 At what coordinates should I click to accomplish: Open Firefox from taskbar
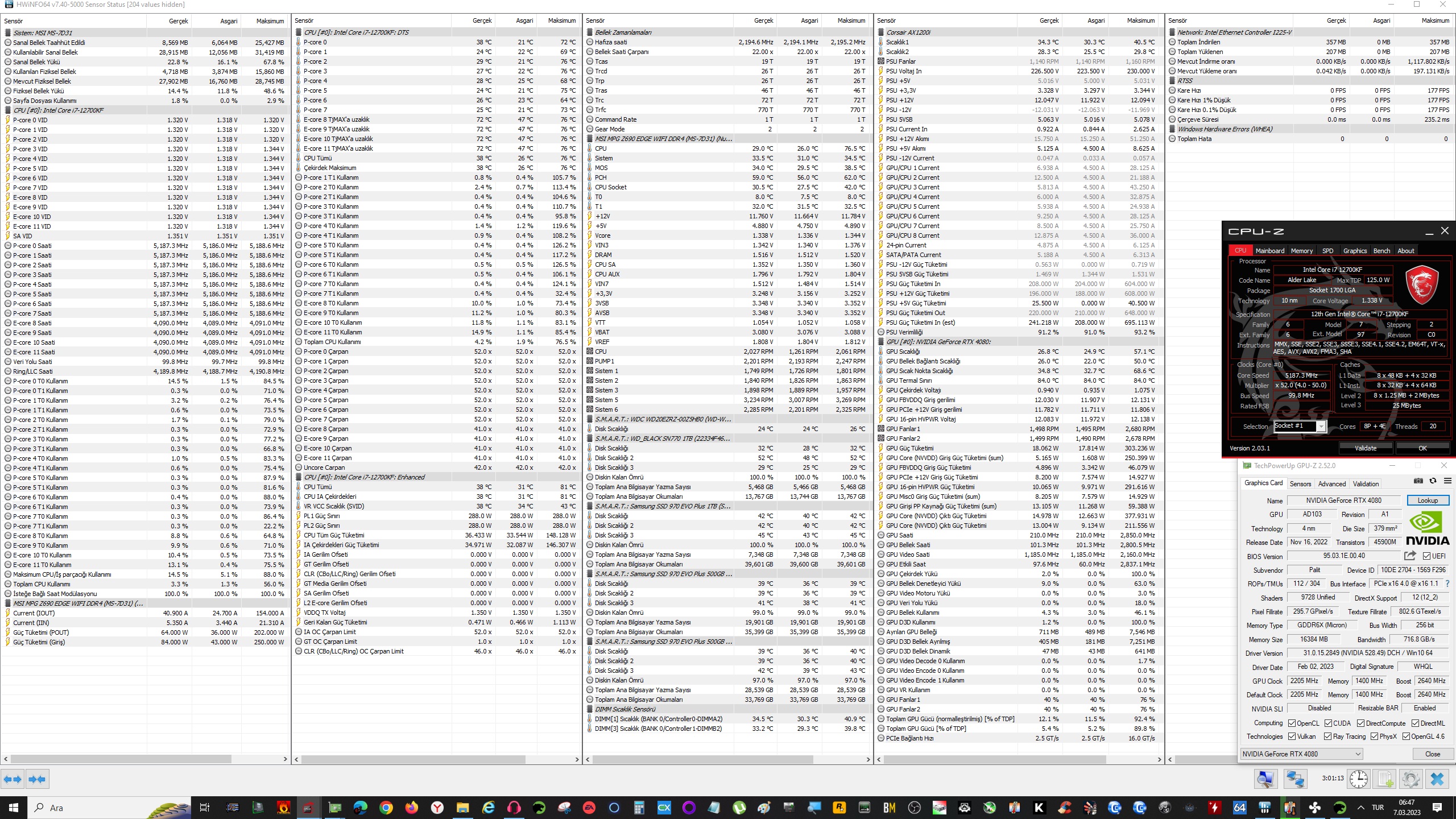pyautogui.click(x=412, y=808)
